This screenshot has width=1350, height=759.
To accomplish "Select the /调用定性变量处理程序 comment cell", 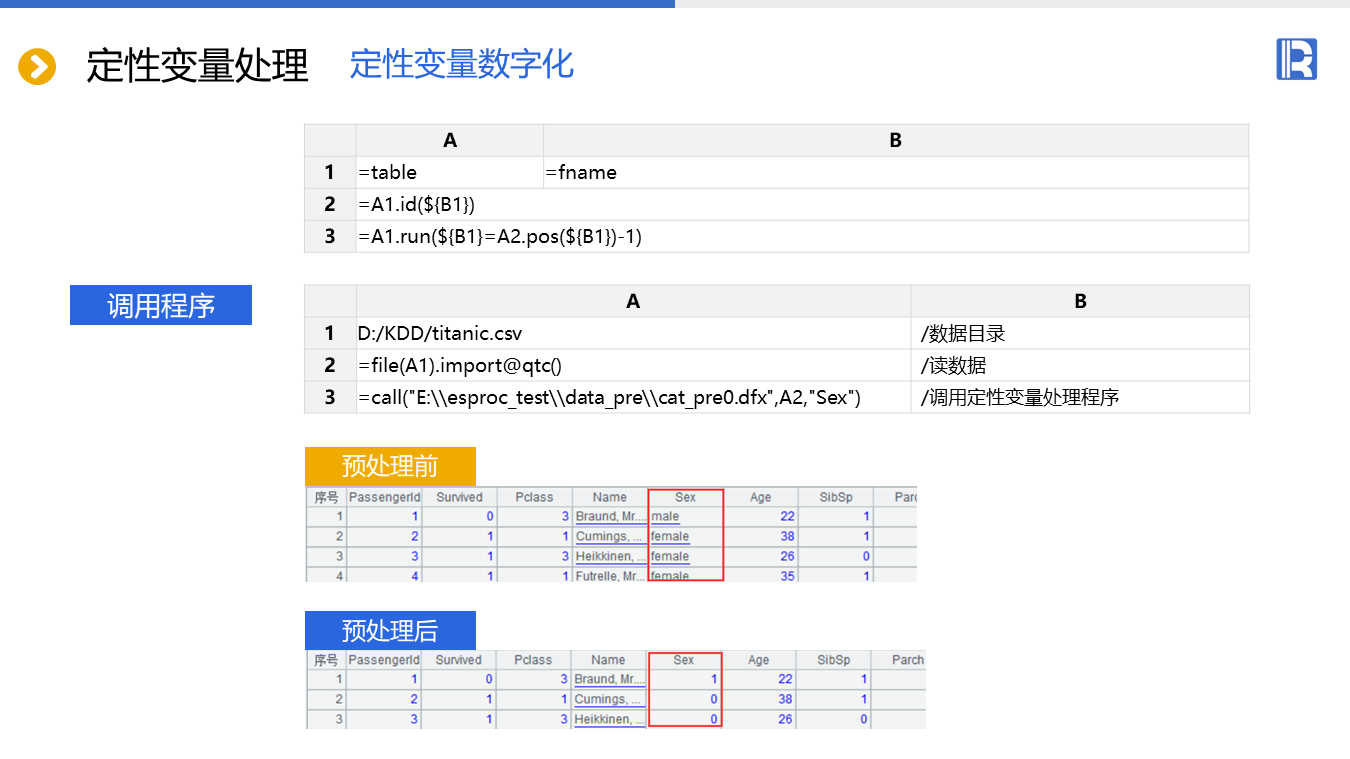I will 1080,397.
